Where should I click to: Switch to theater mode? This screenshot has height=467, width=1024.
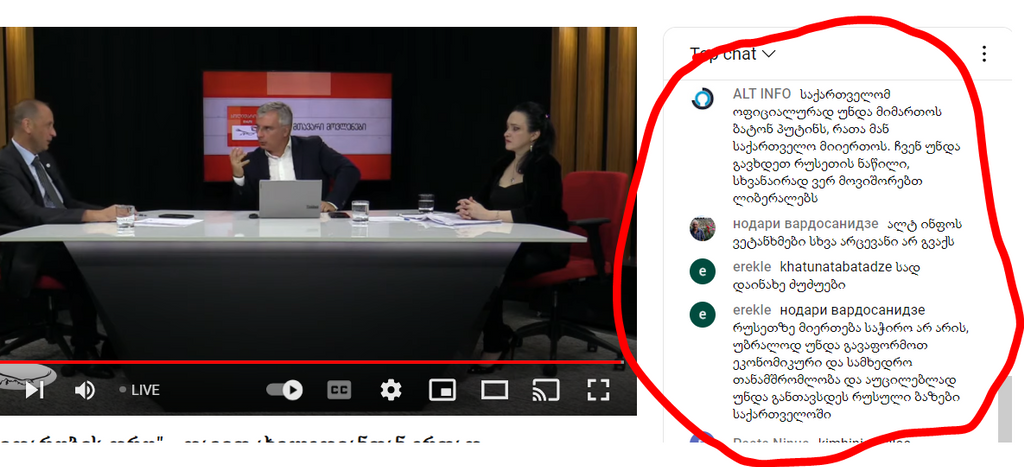click(x=494, y=390)
